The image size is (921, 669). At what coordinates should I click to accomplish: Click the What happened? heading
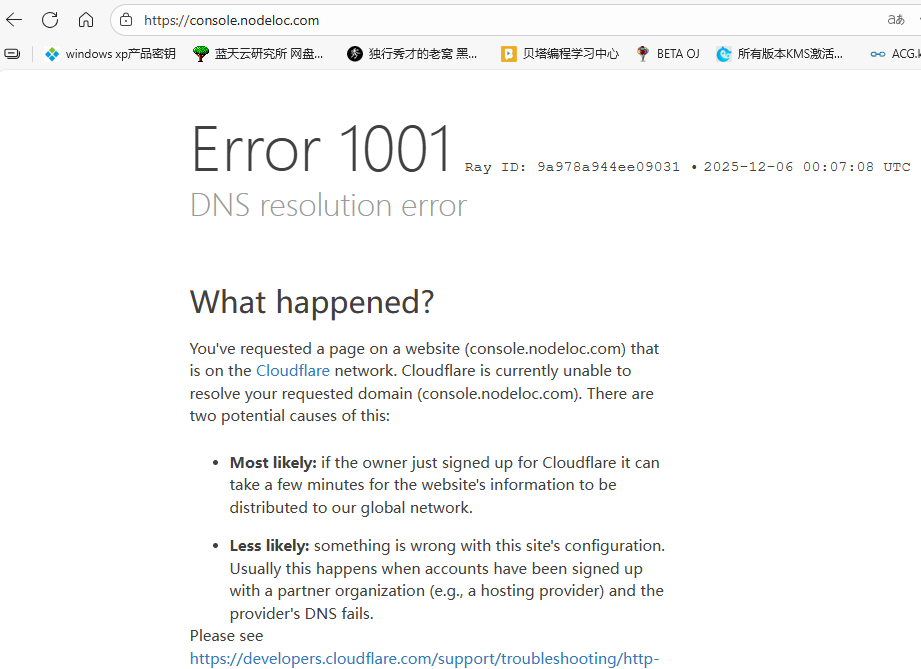[x=312, y=302]
